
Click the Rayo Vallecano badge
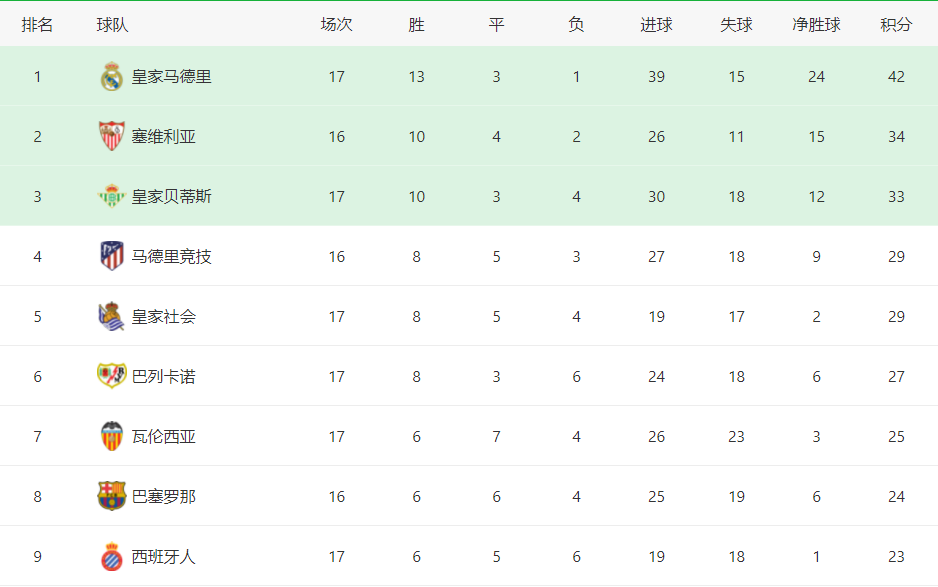(111, 376)
